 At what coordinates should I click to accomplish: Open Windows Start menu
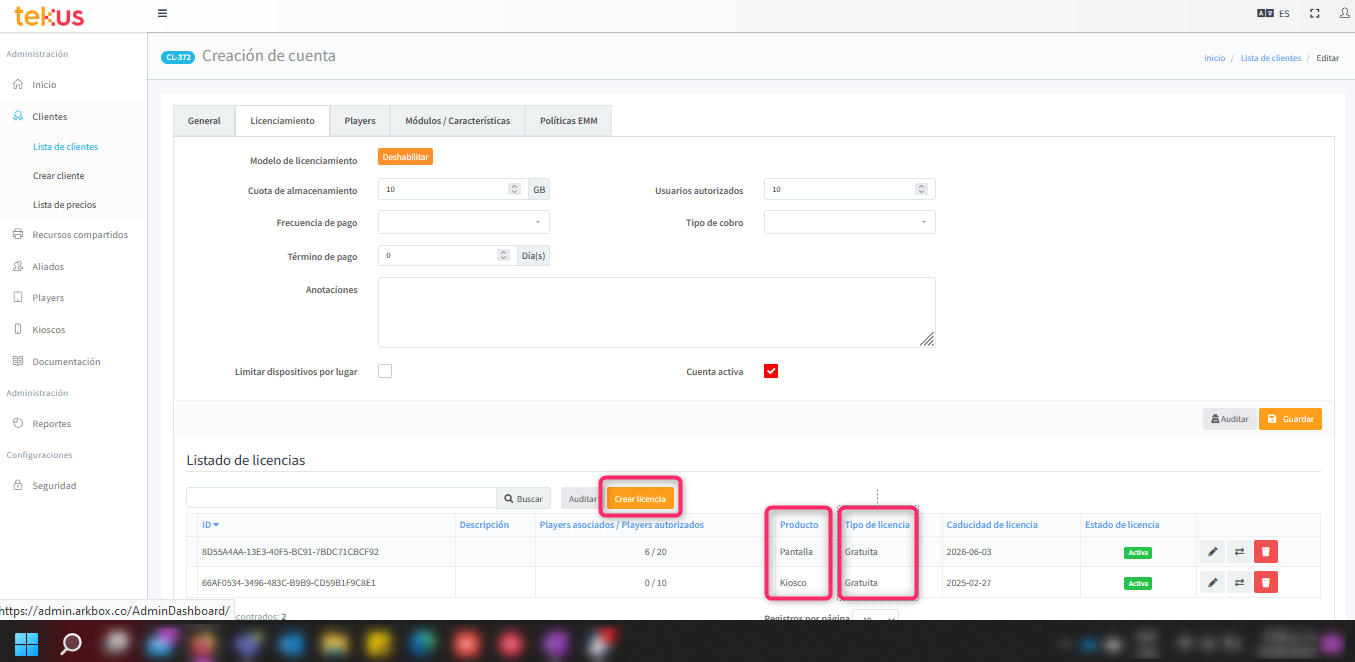pyautogui.click(x=26, y=642)
